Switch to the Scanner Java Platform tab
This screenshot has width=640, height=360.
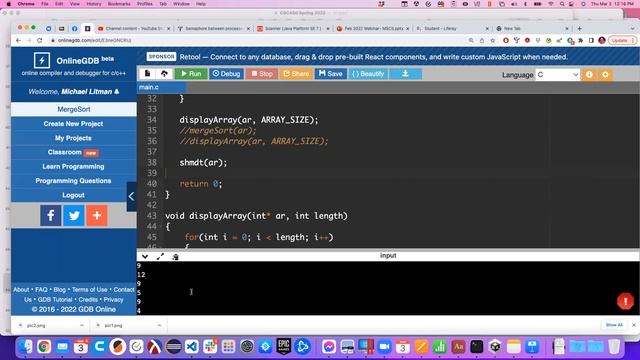[x=293, y=29]
